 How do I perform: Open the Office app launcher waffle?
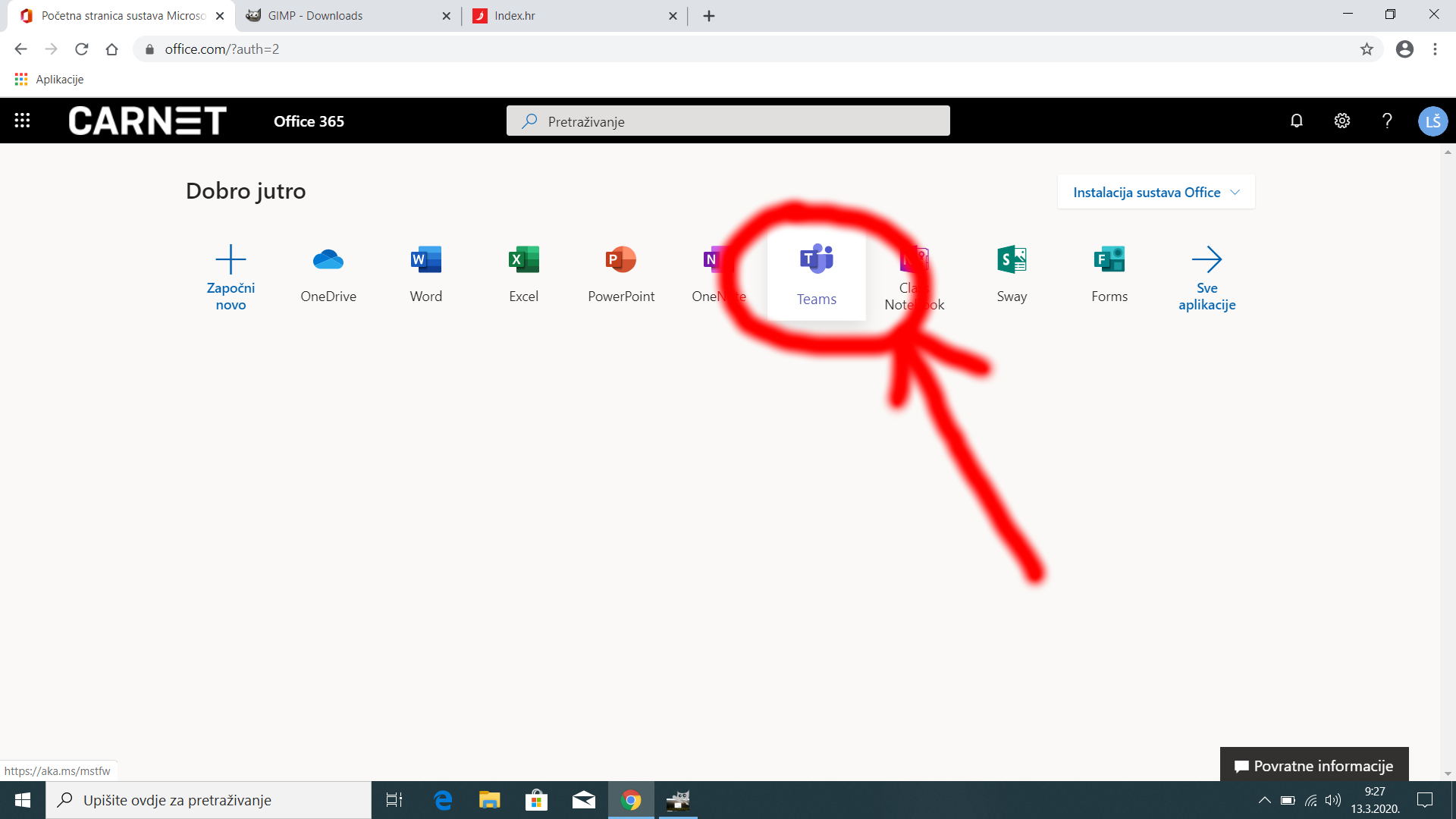pyautogui.click(x=22, y=121)
